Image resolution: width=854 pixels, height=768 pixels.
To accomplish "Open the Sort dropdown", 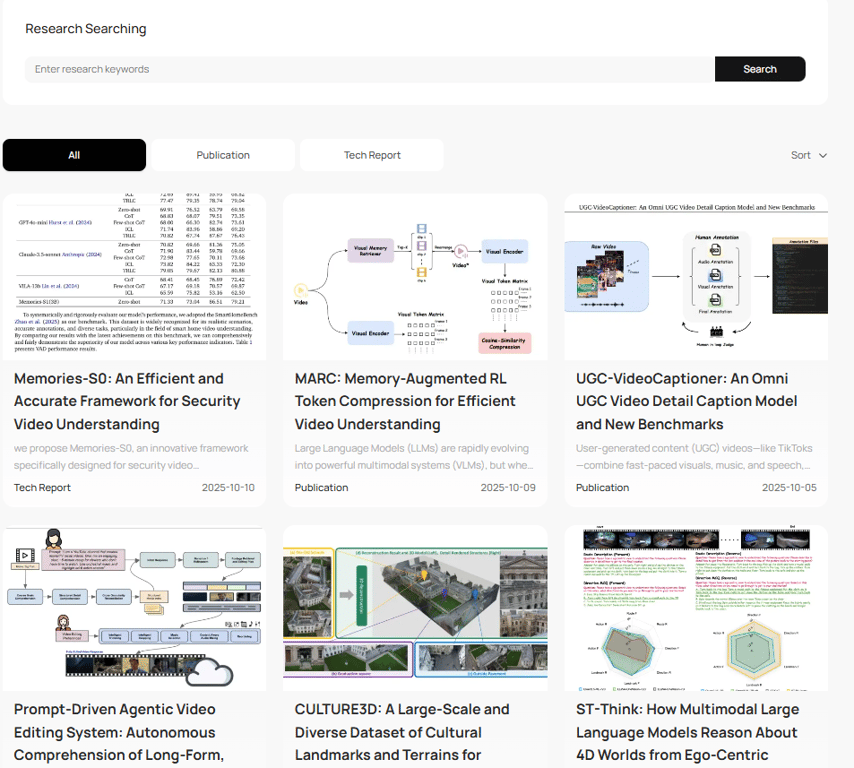I will (809, 155).
